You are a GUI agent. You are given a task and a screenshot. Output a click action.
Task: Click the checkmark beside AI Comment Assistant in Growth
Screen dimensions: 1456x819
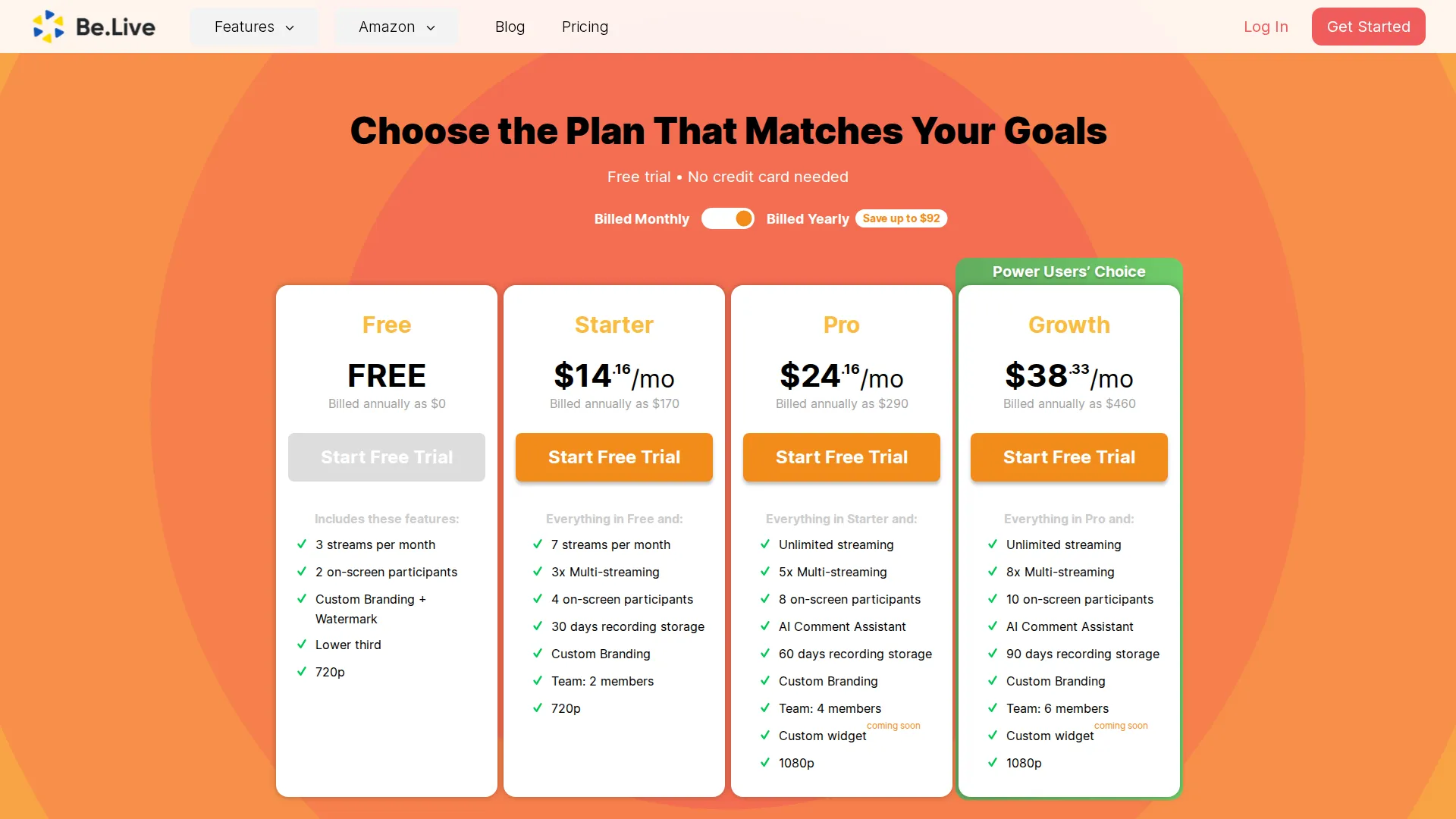point(993,626)
